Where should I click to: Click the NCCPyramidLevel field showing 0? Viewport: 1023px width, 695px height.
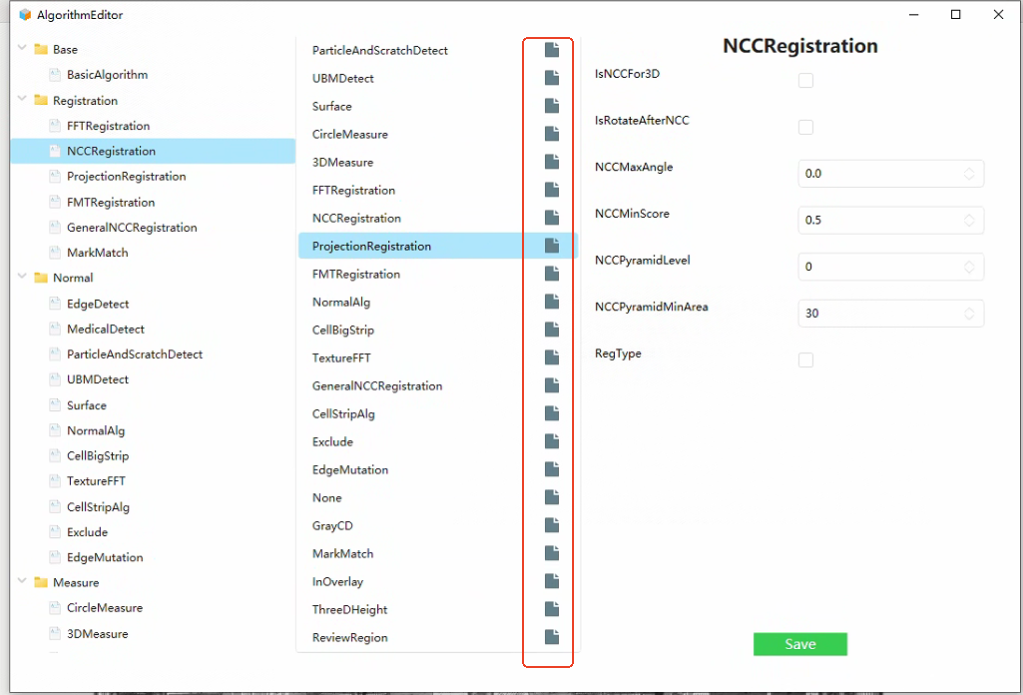891,267
